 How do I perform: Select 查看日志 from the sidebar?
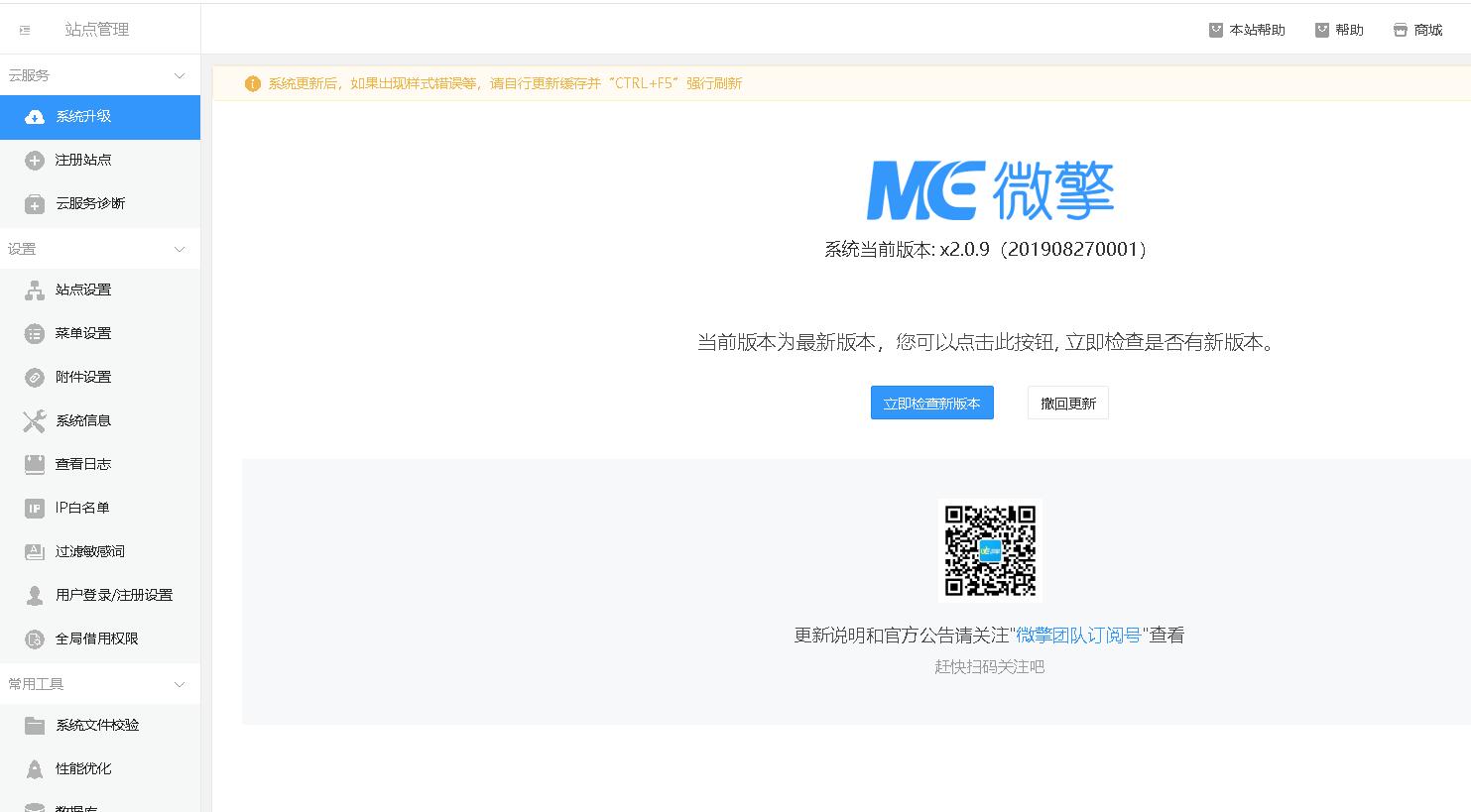[100, 465]
